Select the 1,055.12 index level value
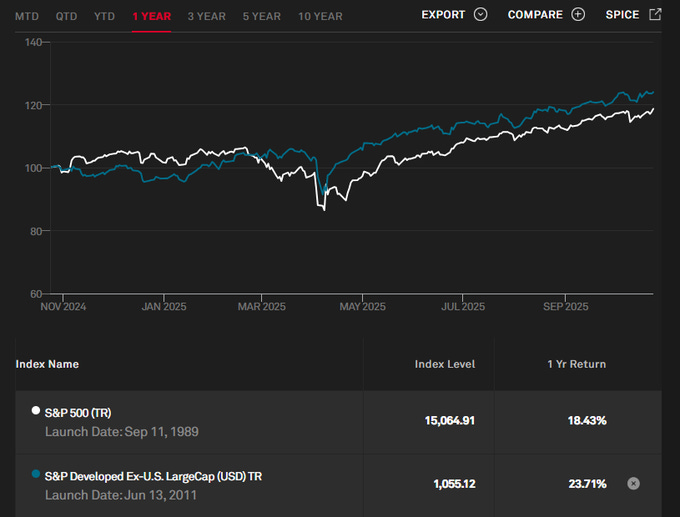The width and height of the screenshot is (680, 517). [454, 484]
